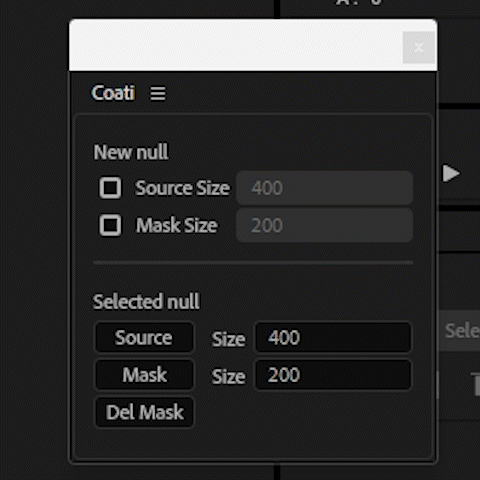Click the Mask Size label text
The height and width of the screenshot is (480, 480).
tap(177, 225)
